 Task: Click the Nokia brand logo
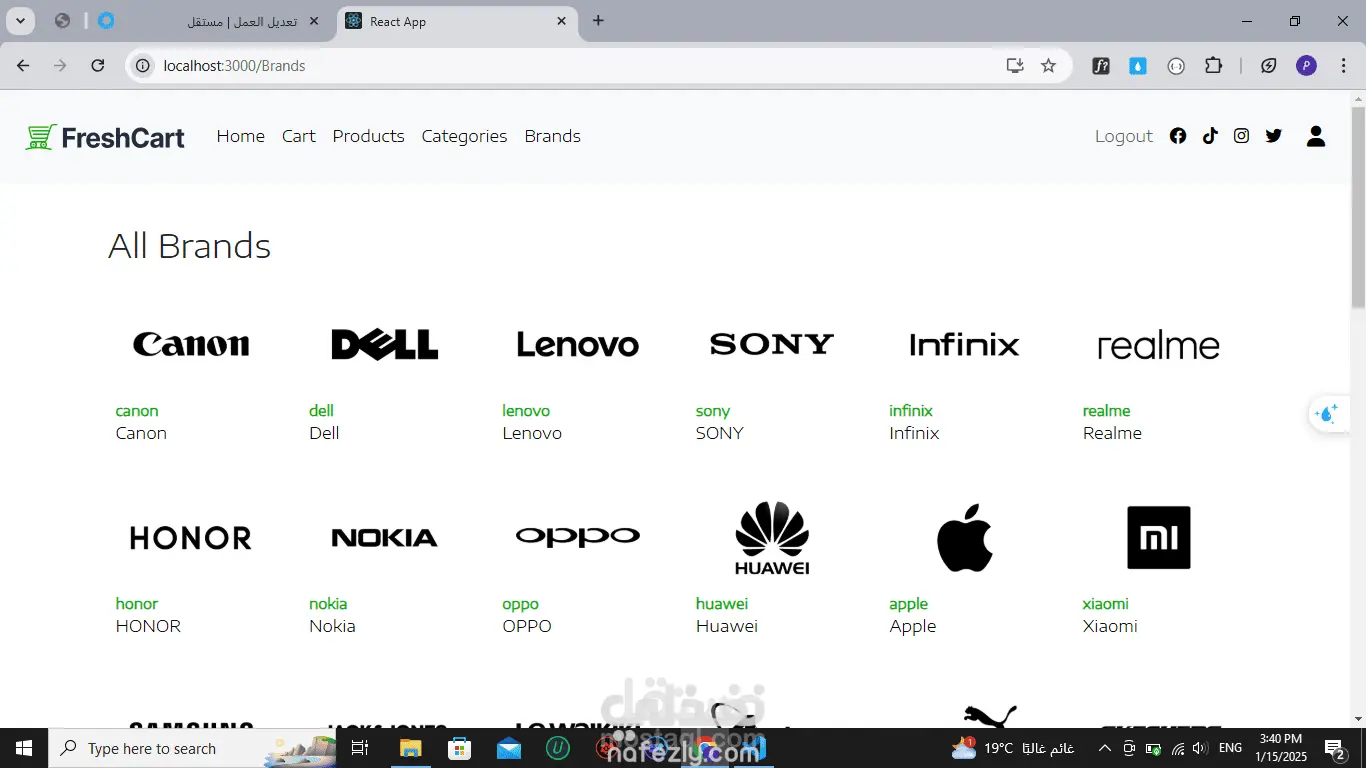pos(385,538)
